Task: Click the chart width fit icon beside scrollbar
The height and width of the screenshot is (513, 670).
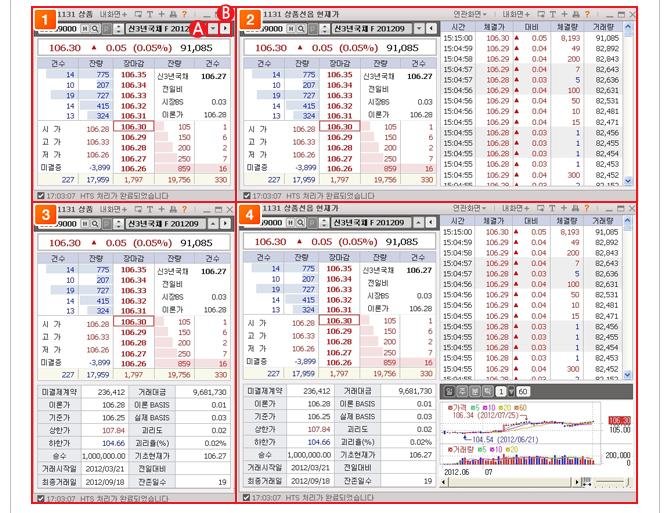Action: click(587, 482)
